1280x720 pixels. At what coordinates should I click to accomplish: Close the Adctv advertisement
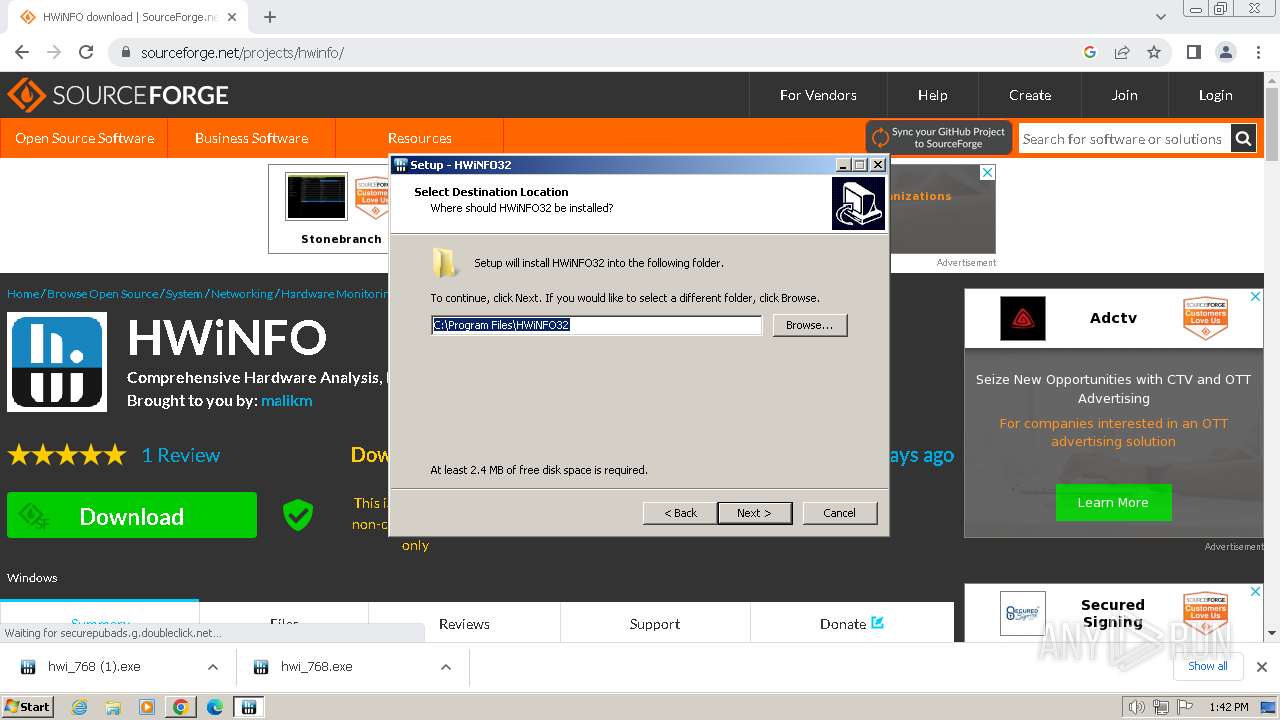(1256, 297)
